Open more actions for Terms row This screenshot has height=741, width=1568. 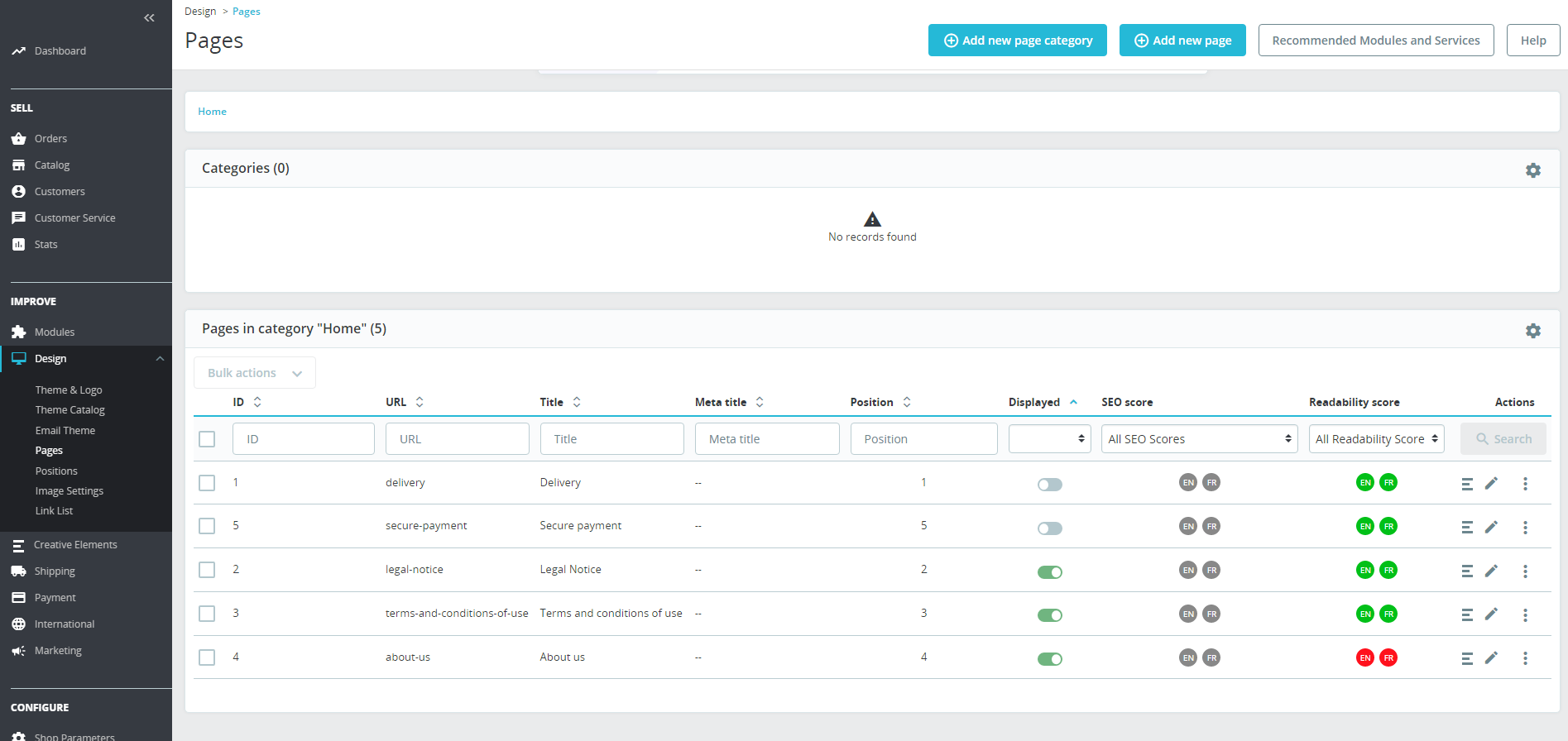click(x=1525, y=615)
